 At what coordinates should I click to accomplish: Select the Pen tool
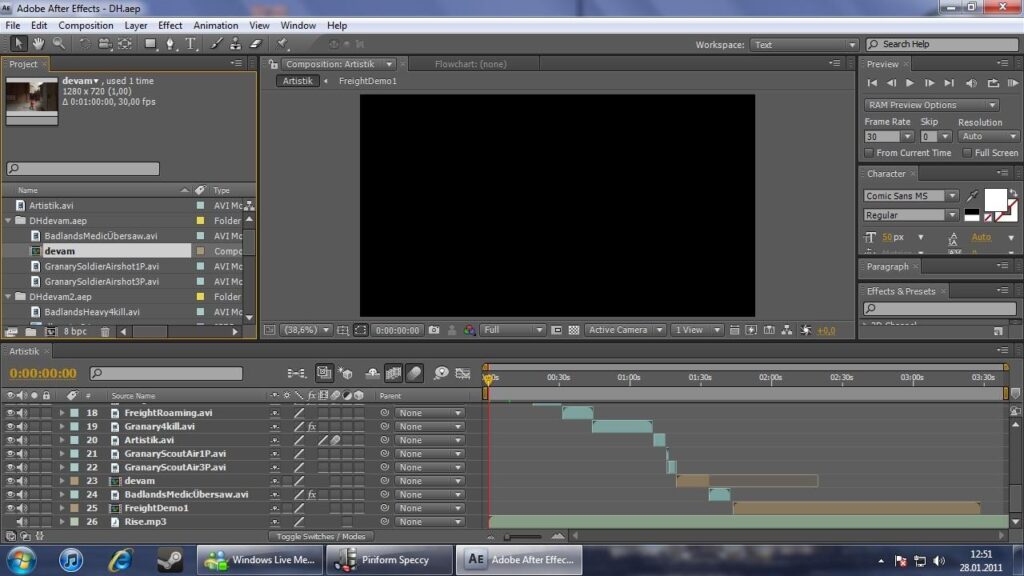coord(170,44)
